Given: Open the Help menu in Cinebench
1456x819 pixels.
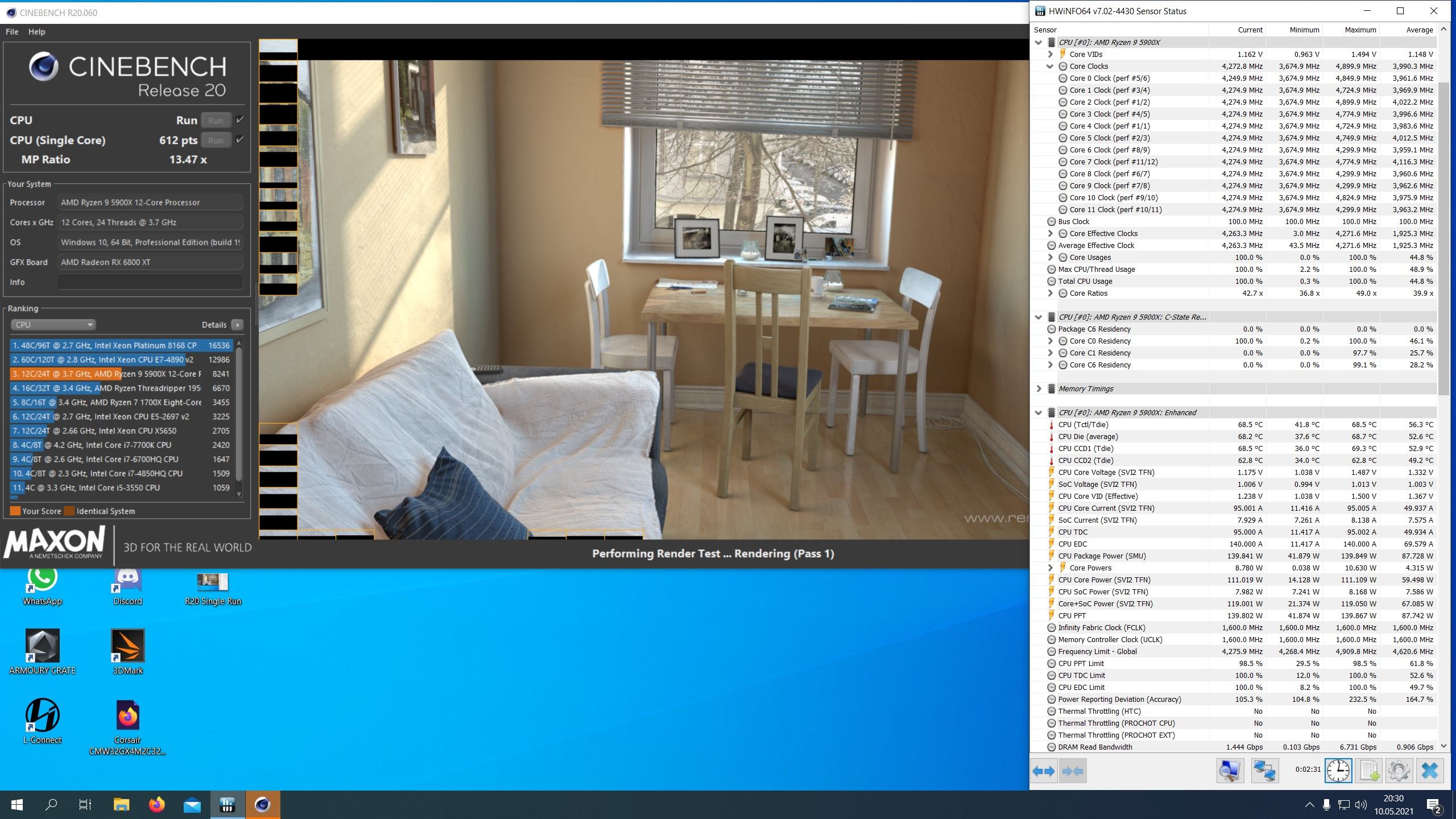Looking at the screenshot, I should [x=36, y=32].
